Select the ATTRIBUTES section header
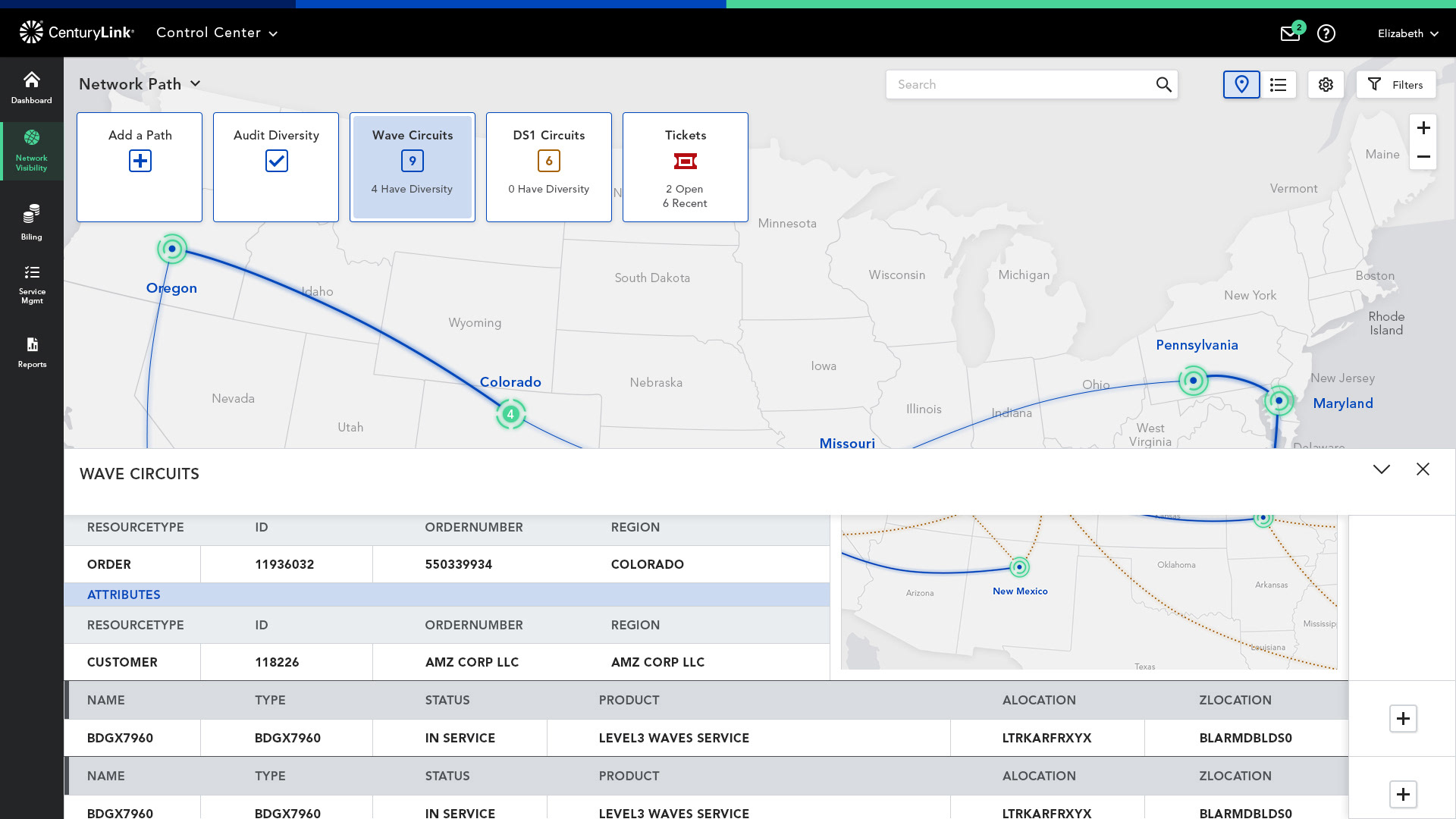 point(447,595)
